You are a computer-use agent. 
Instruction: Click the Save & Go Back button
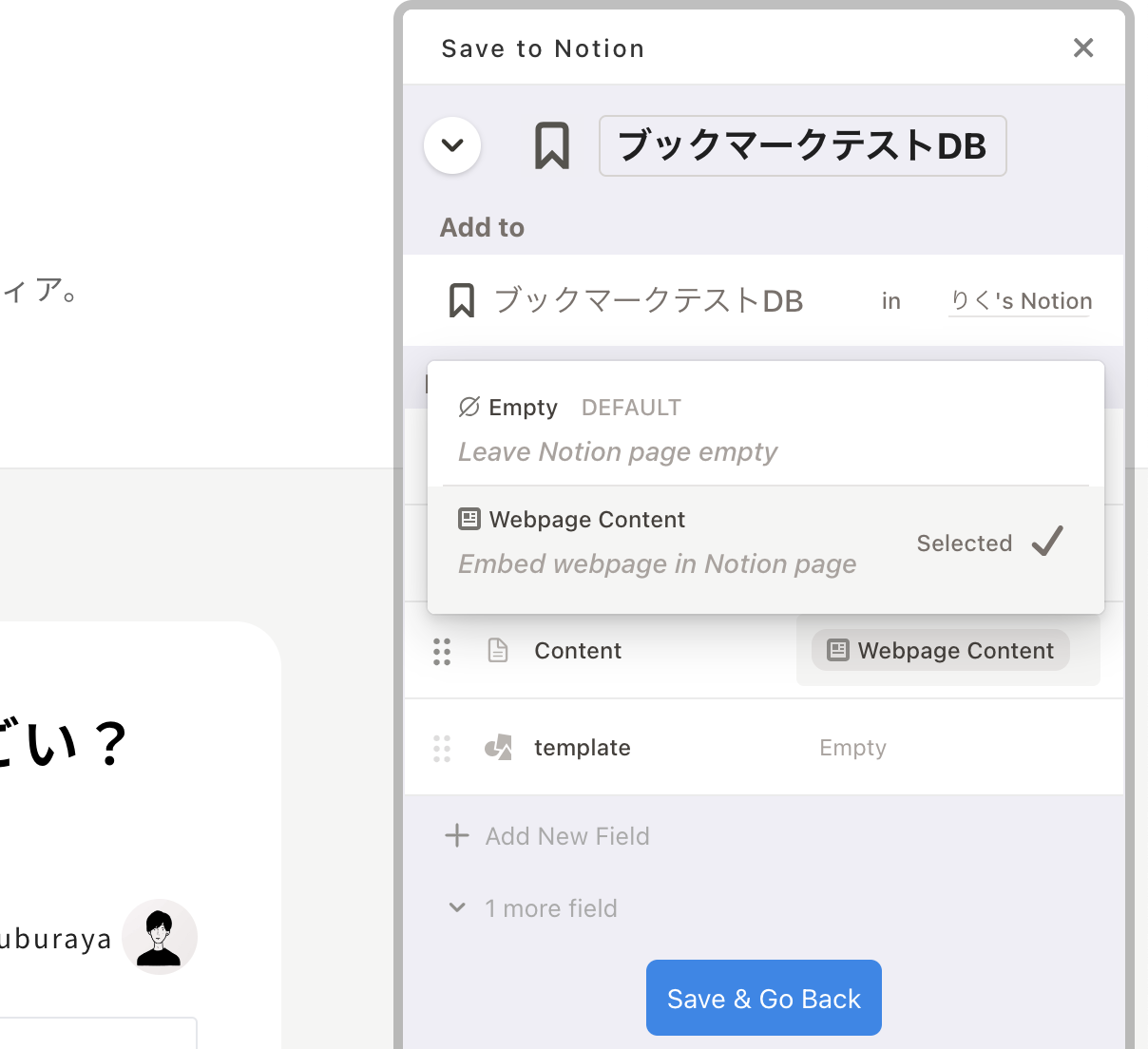(x=764, y=998)
